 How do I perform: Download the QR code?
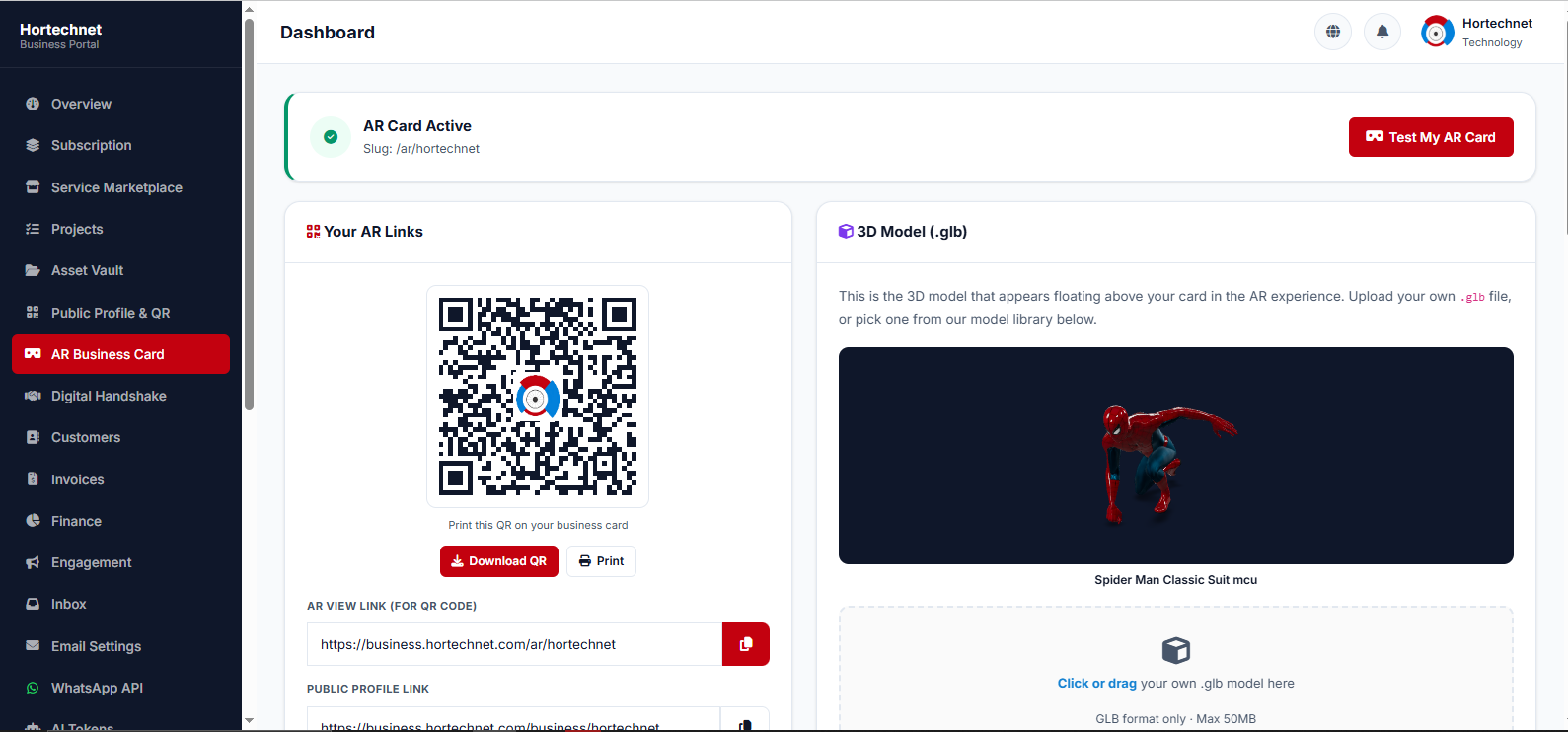(499, 561)
